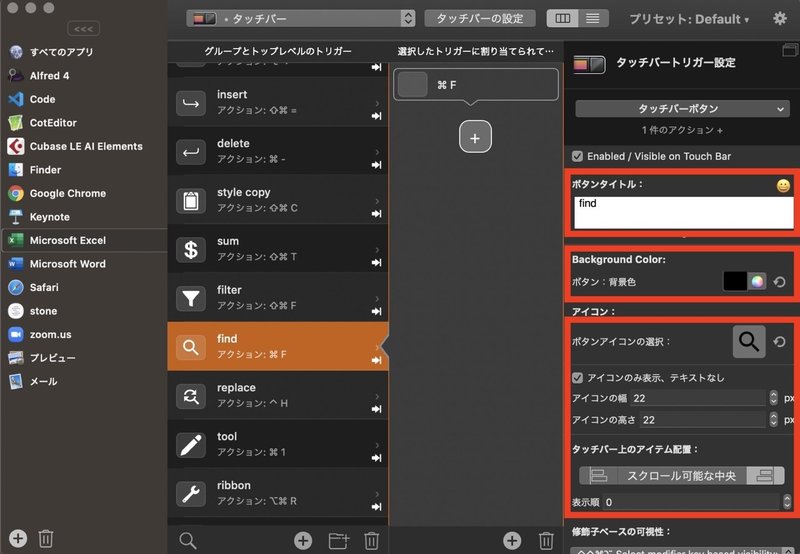Toggle icon-only display without text checkbox
The height and width of the screenshot is (554, 800).
tap(577, 377)
